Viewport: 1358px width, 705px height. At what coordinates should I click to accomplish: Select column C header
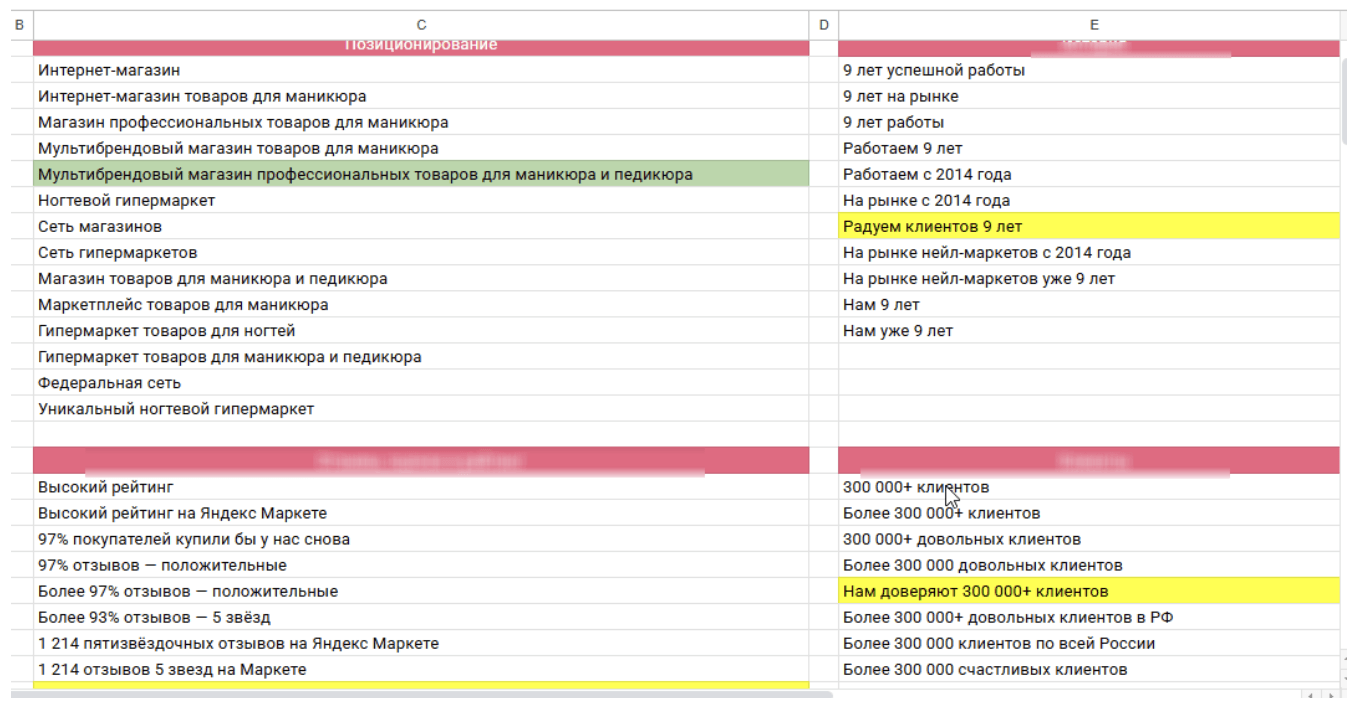[421, 24]
